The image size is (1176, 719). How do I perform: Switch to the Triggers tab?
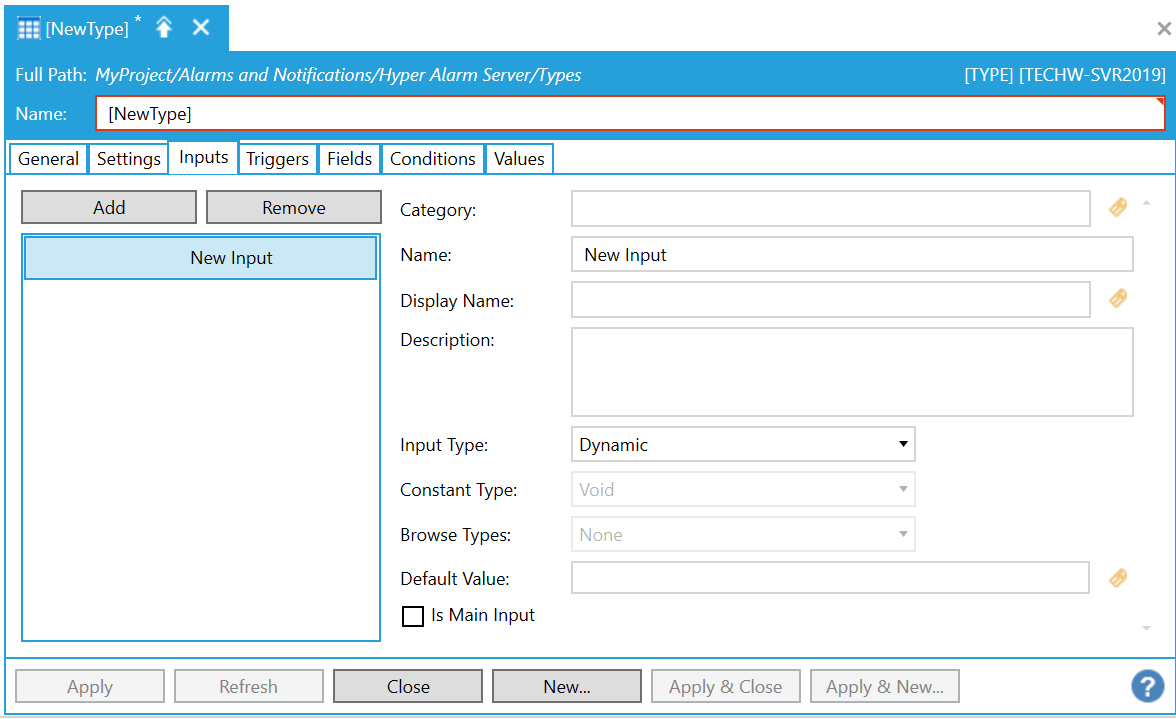[x=277, y=159]
